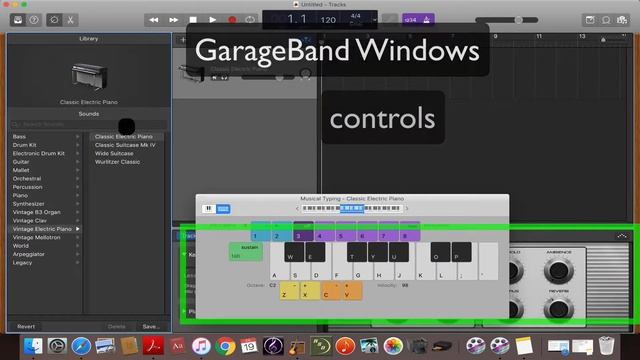Click the Rewind transport button
Screen dimensions: 640x360
tap(154, 20)
